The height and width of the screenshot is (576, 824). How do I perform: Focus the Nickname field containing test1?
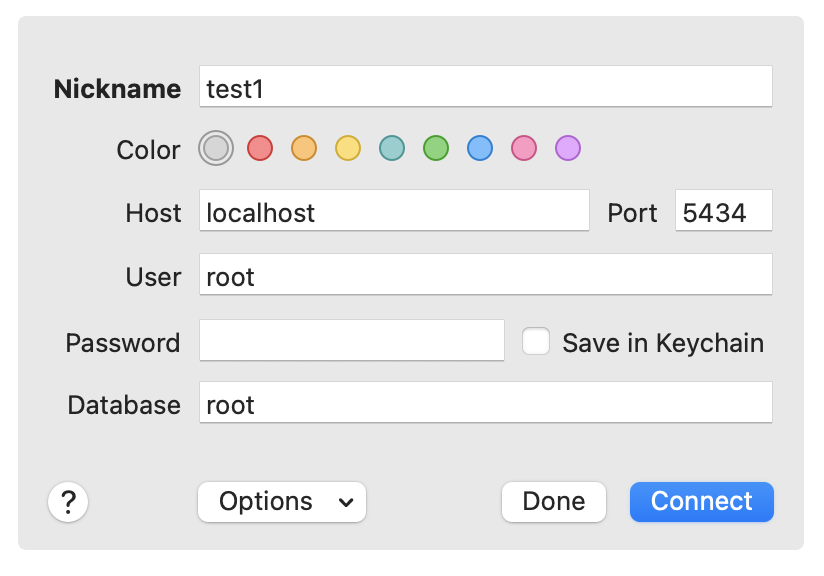click(486, 87)
